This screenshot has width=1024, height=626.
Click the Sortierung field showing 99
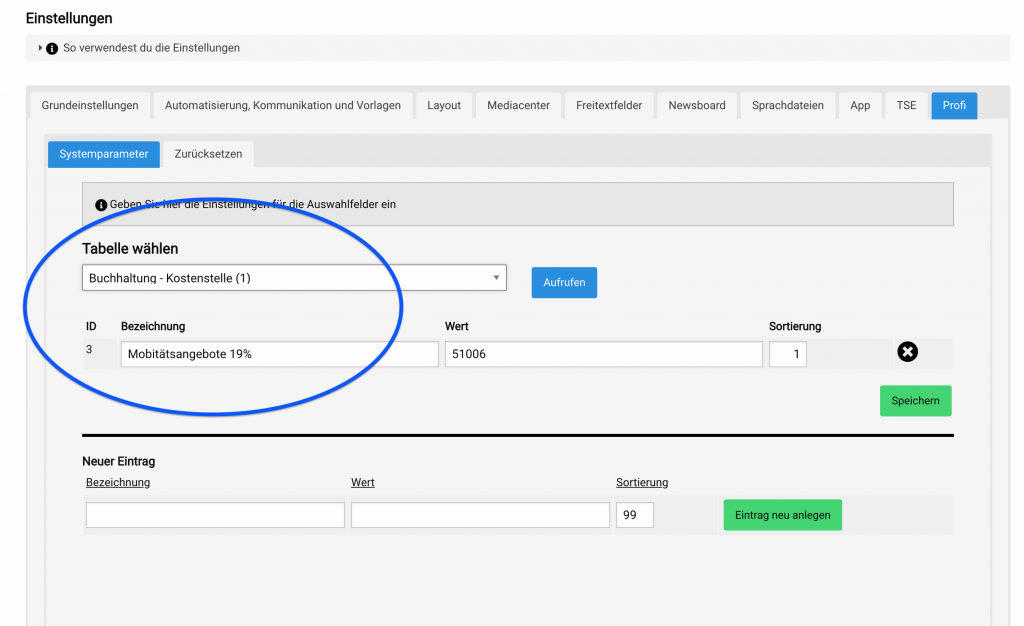tap(635, 515)
